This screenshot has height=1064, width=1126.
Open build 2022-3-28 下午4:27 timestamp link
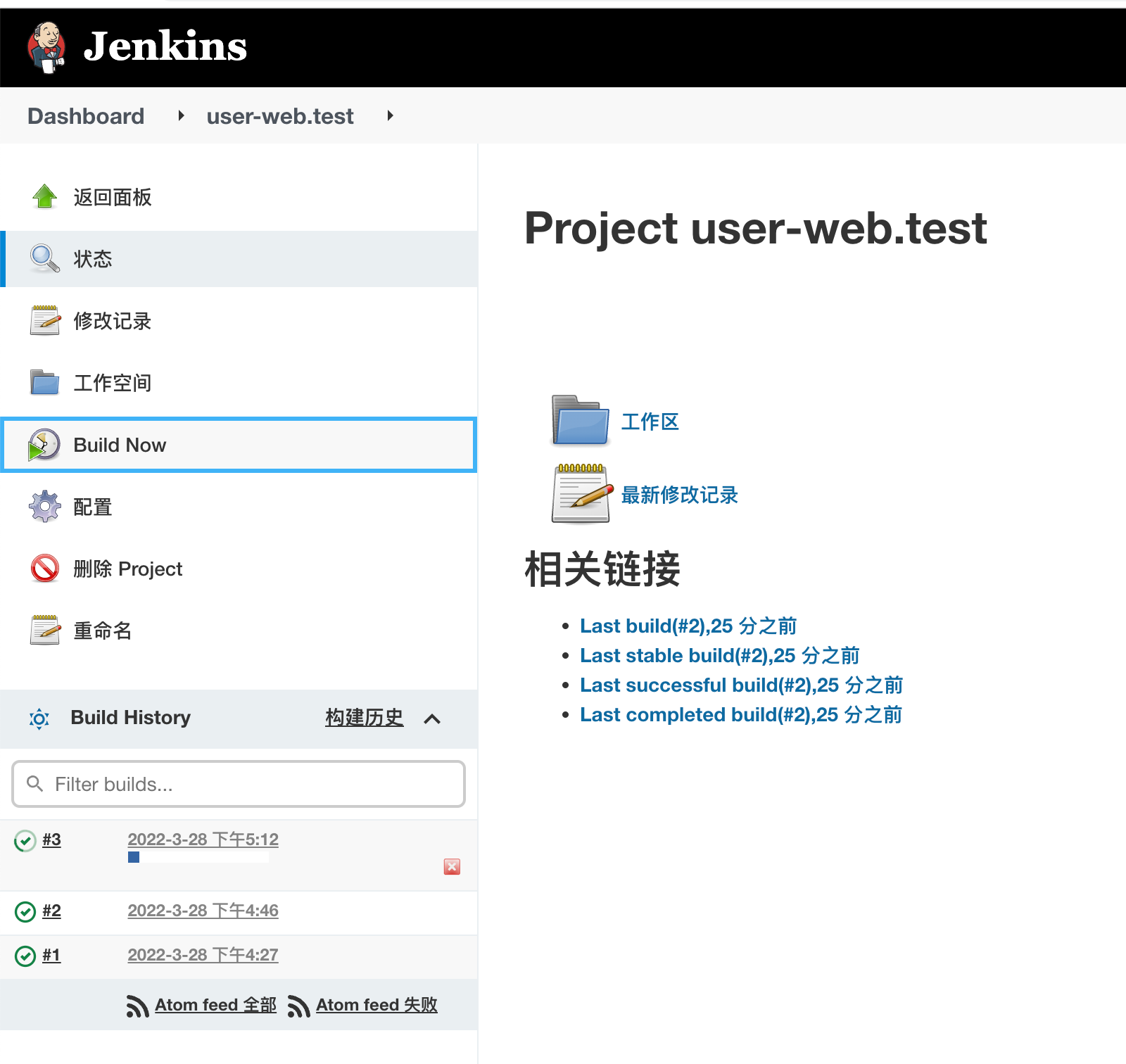click(203, 955)
